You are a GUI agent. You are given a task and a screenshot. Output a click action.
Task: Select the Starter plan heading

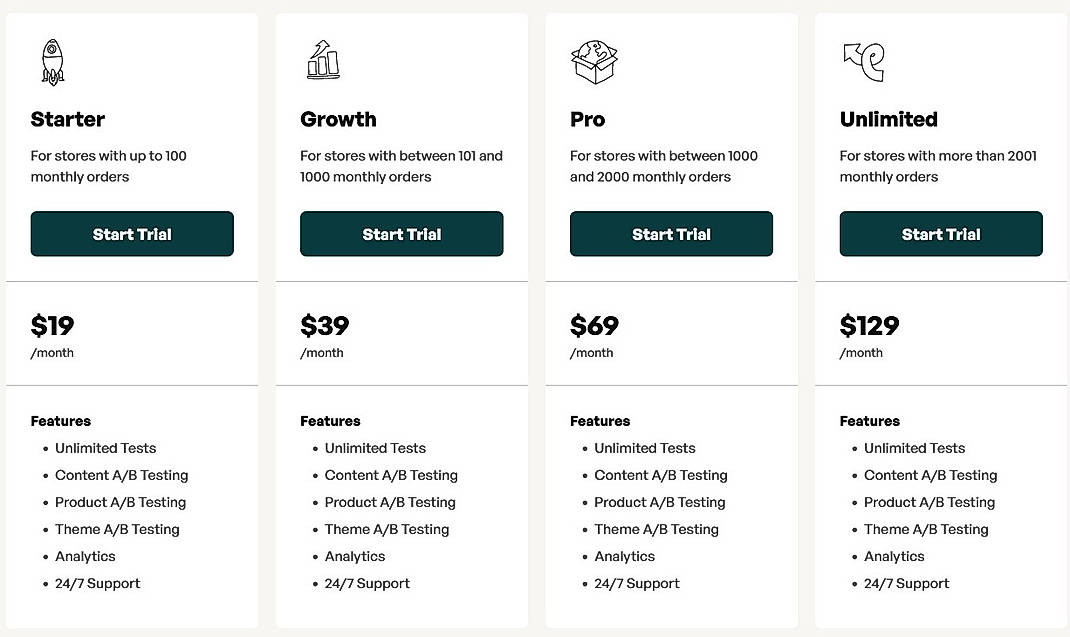click(67, 119)
